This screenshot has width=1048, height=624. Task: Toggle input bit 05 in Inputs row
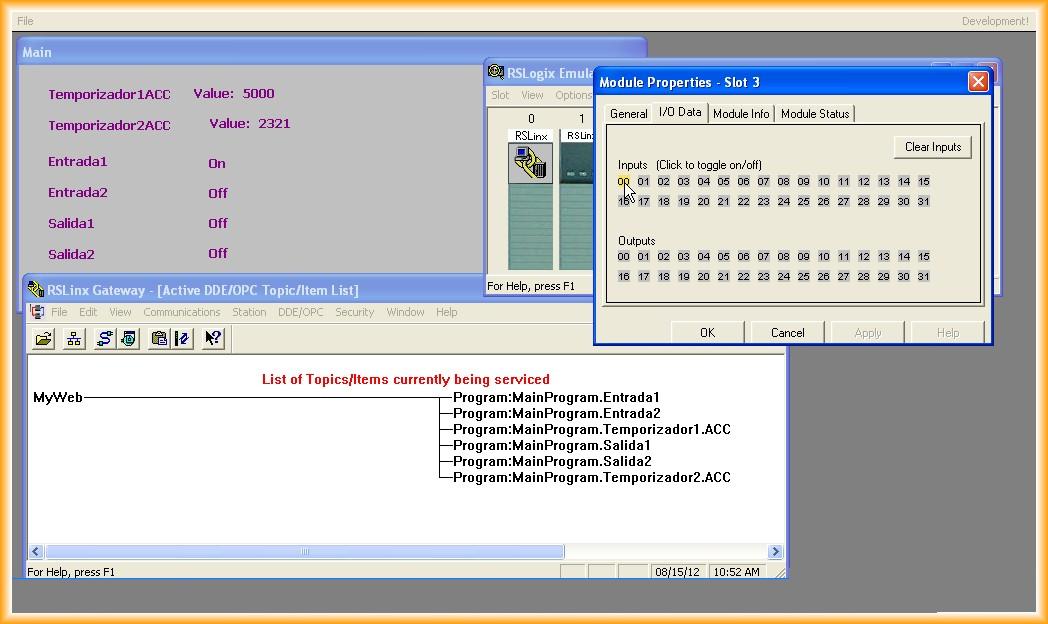pyautogui.click(x=724, y=182)
